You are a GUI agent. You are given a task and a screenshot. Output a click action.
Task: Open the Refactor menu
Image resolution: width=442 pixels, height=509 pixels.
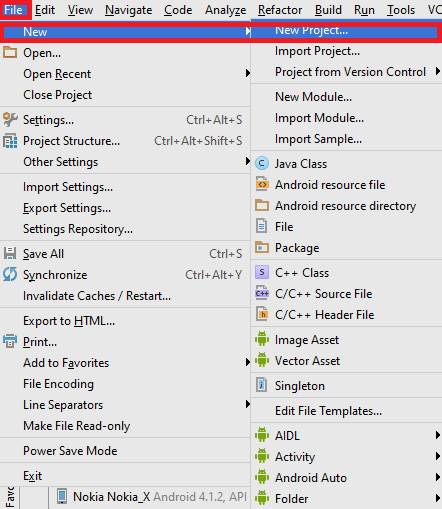coord(280,10)
